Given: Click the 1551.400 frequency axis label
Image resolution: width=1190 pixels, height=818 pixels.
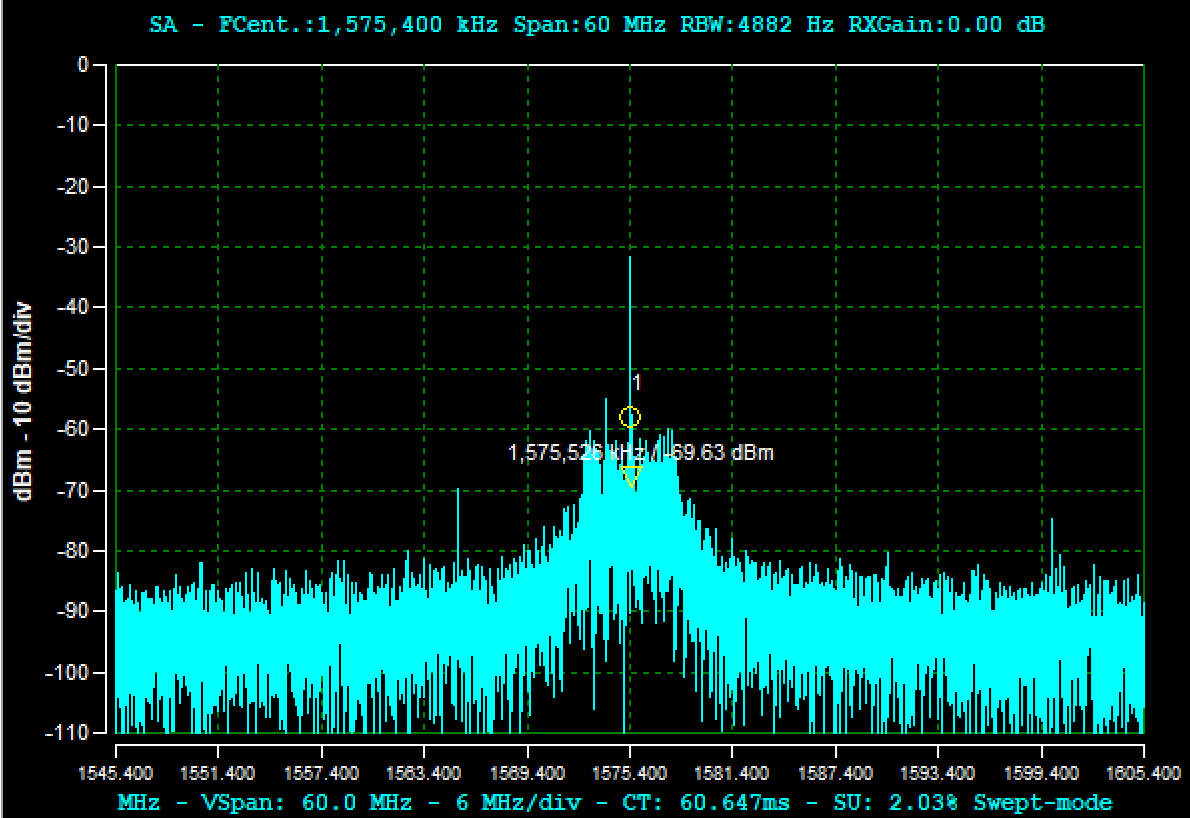Looking at the screenshot, I should pos(218,773).
